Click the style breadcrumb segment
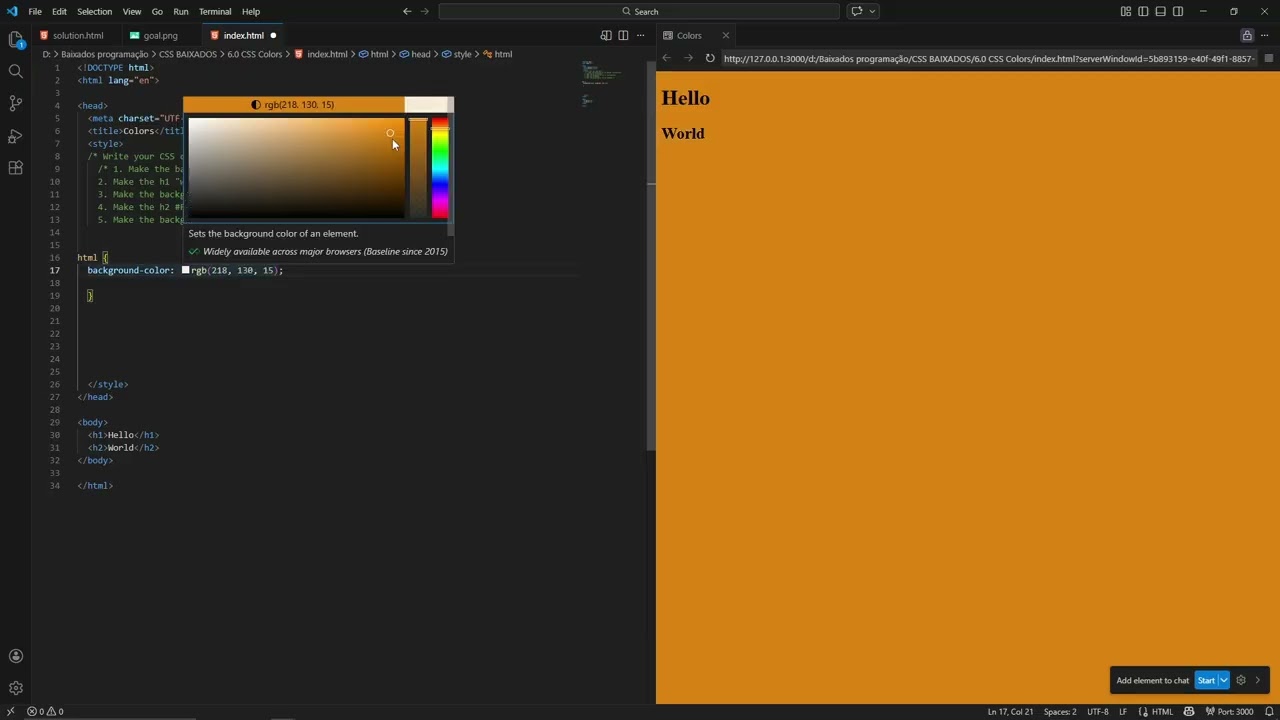 (x=456, y=54)
